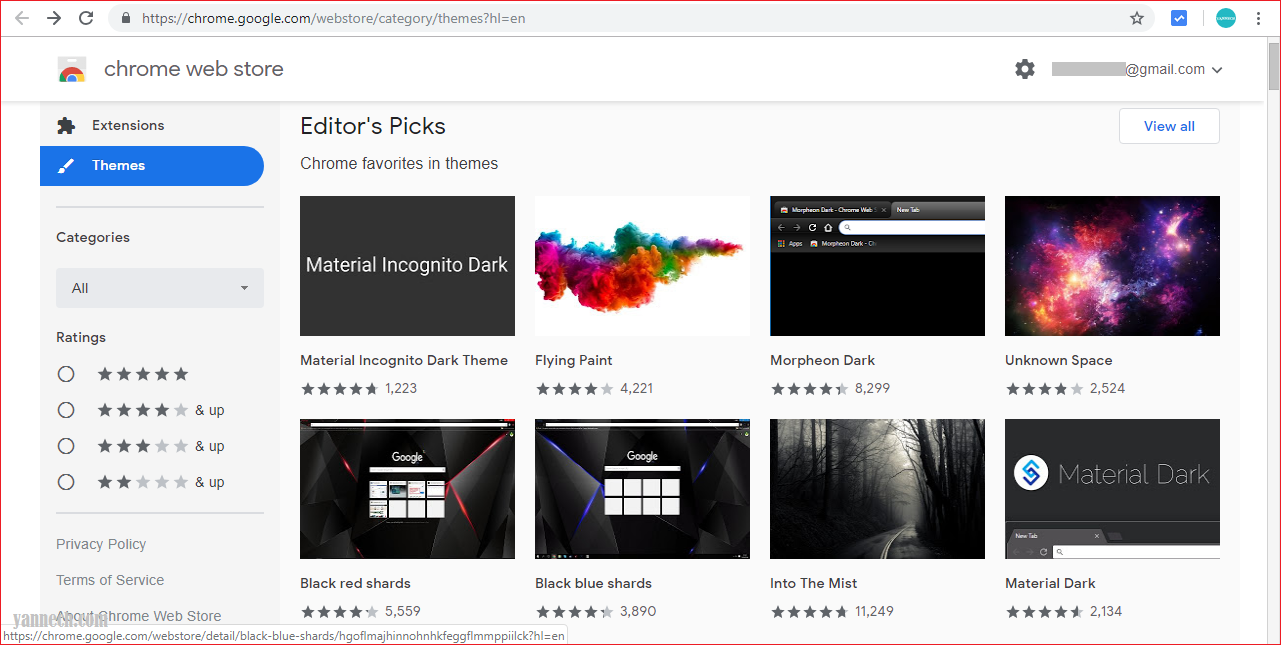
Task: Click the browser back arrow
Action: (21, 17)
